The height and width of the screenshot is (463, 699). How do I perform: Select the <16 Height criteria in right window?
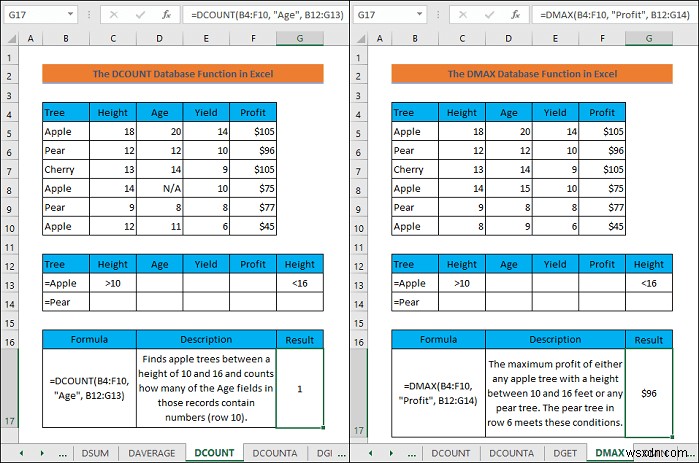pos(649,283)
